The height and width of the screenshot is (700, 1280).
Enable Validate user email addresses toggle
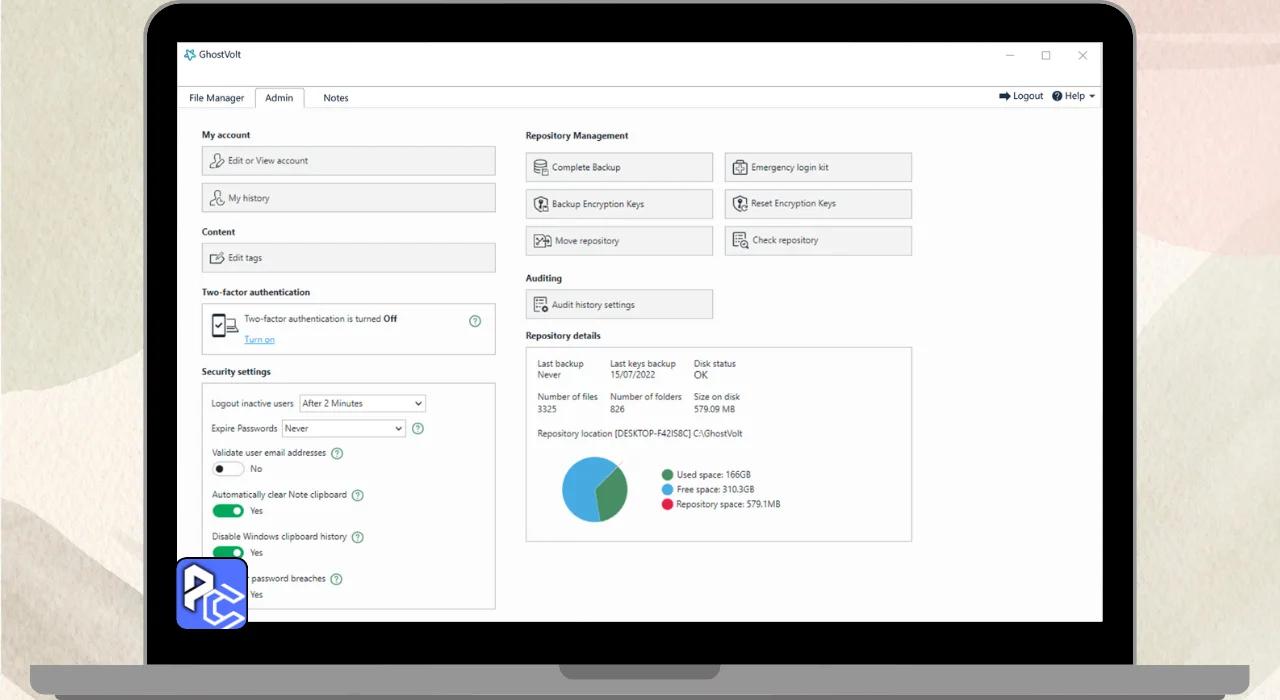pos(228,469)
